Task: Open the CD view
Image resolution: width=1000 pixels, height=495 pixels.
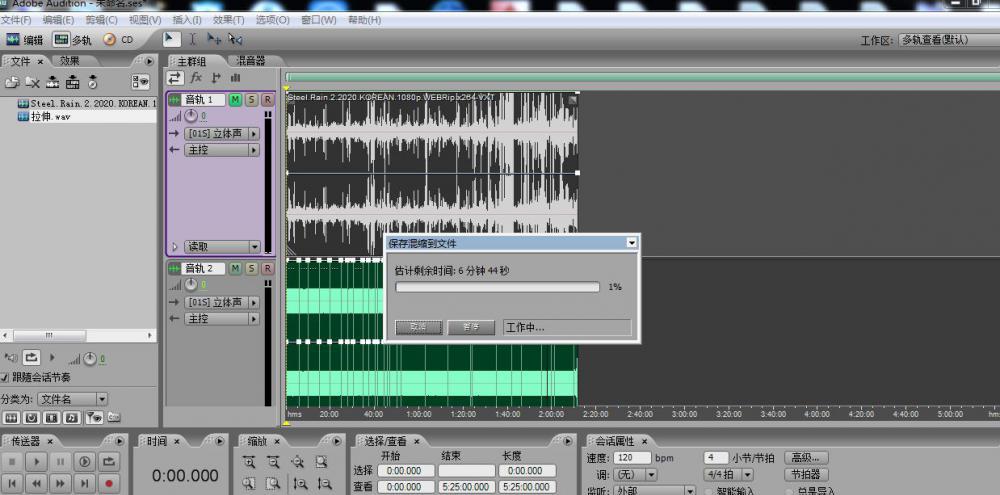Action: click(119, 40)
